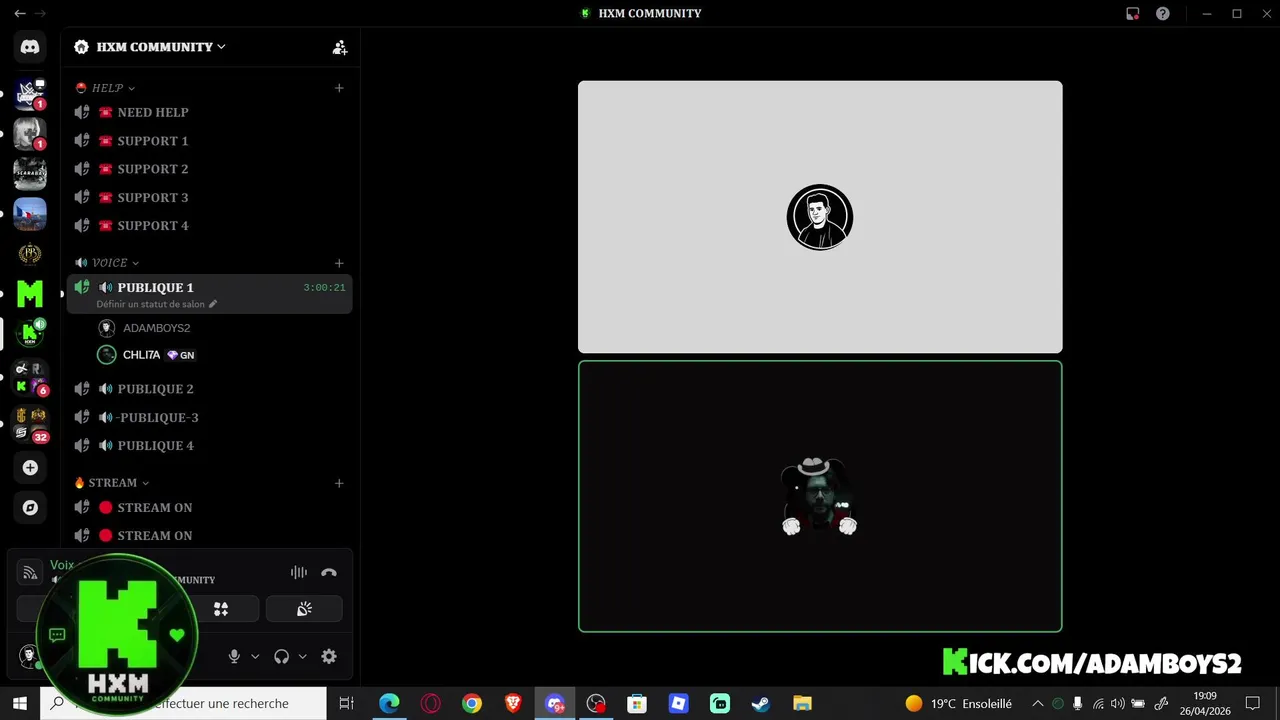Open the Inbox icon in title bar
The height and width of the screenshot is (720, 1280).
click(x=1133, y=14)
